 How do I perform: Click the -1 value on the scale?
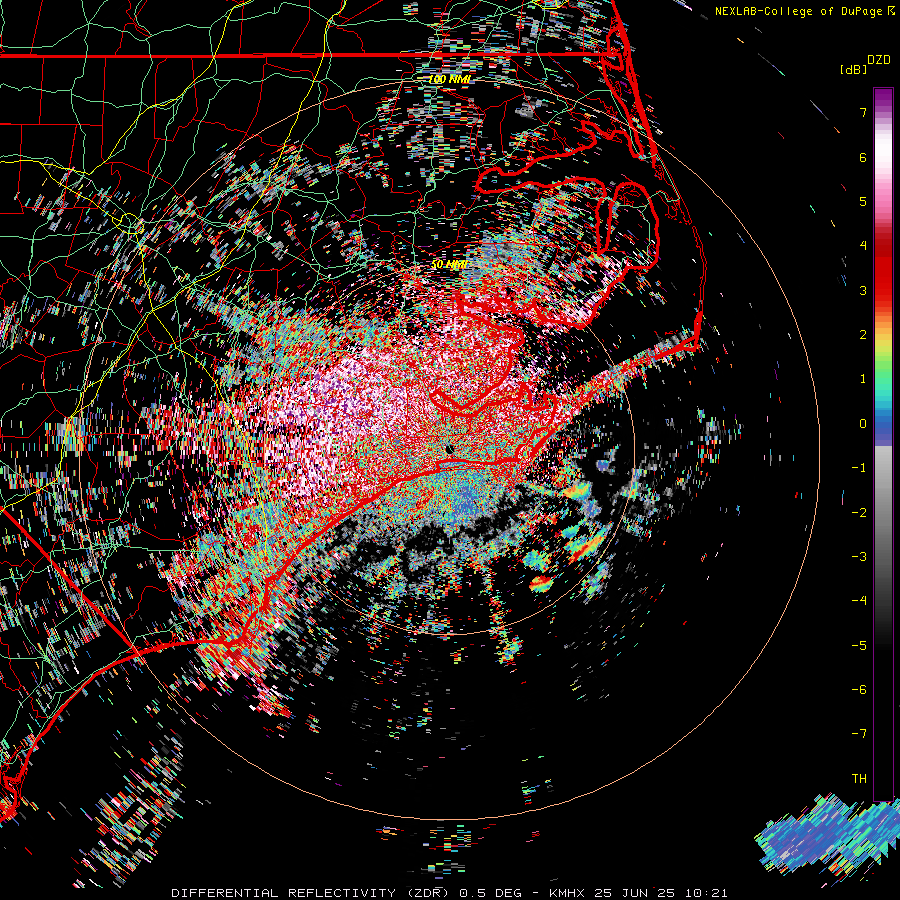click(859, 468)
